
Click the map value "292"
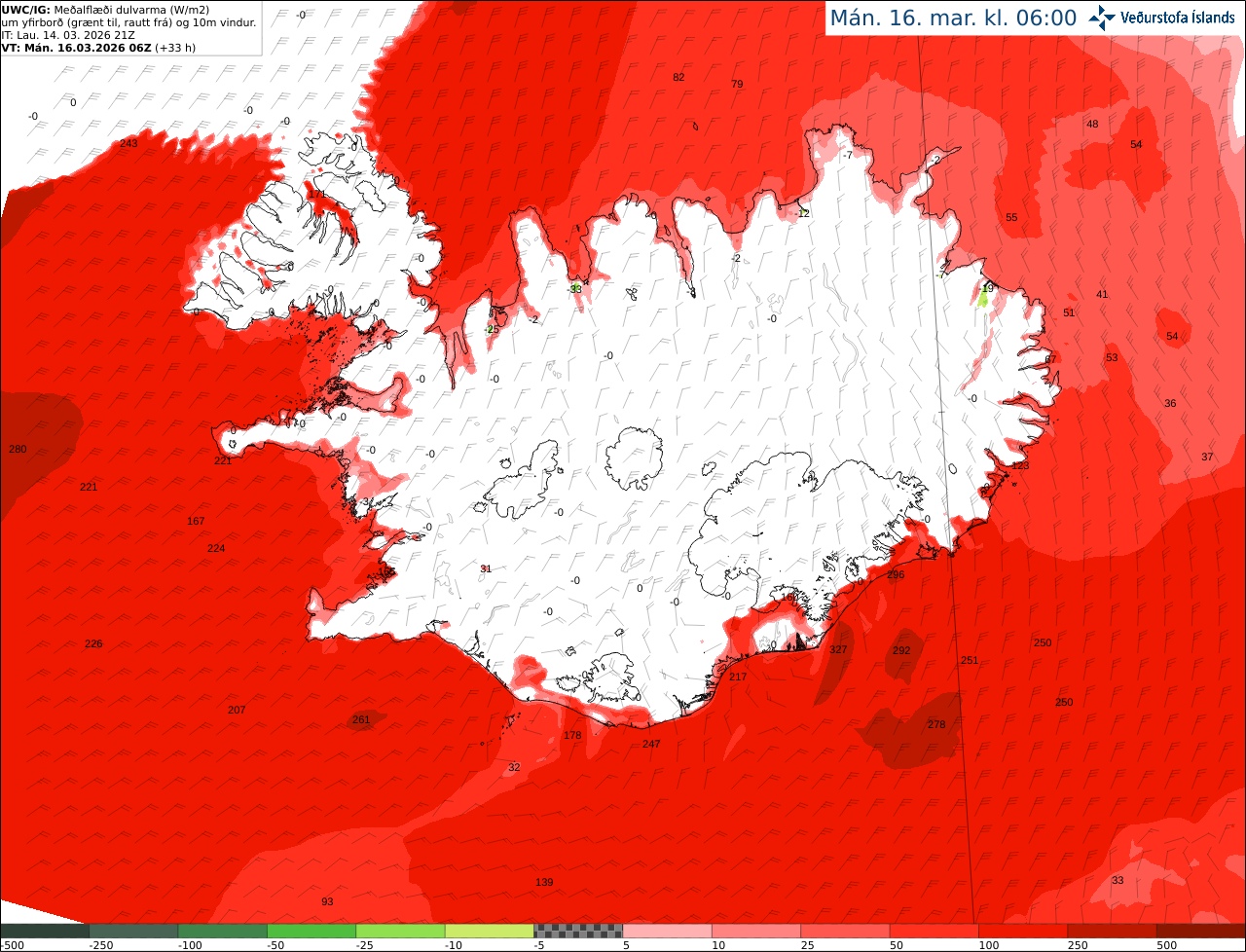[x=901, y=650]
